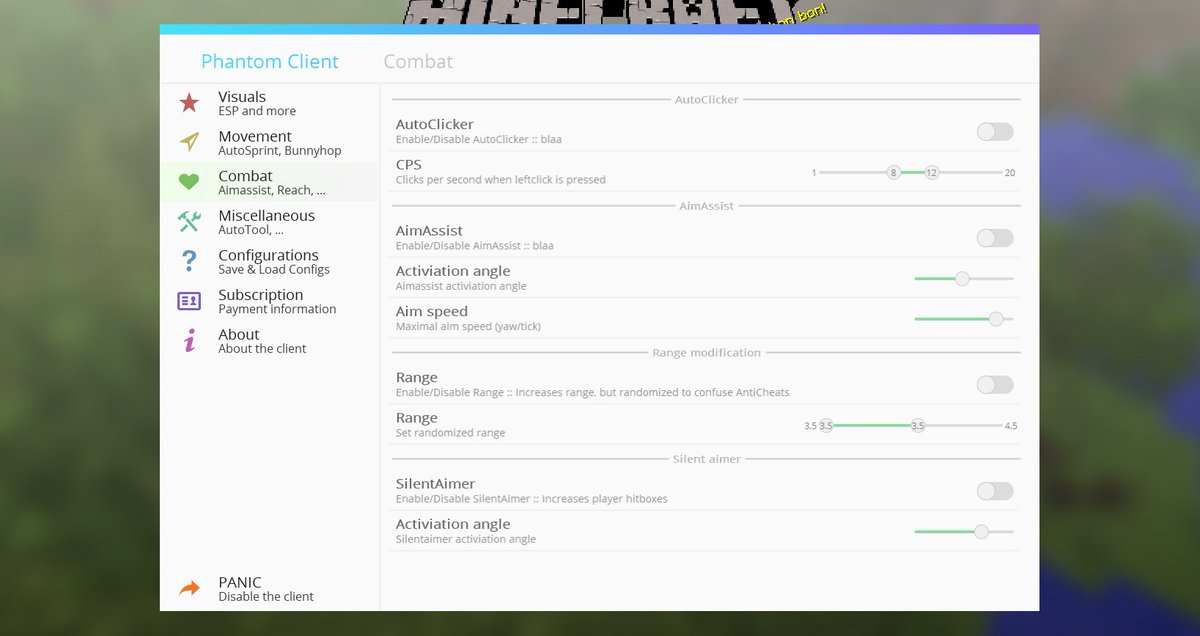
Task: Click the upper Range slider handle
Action: (x=918, y=426)
